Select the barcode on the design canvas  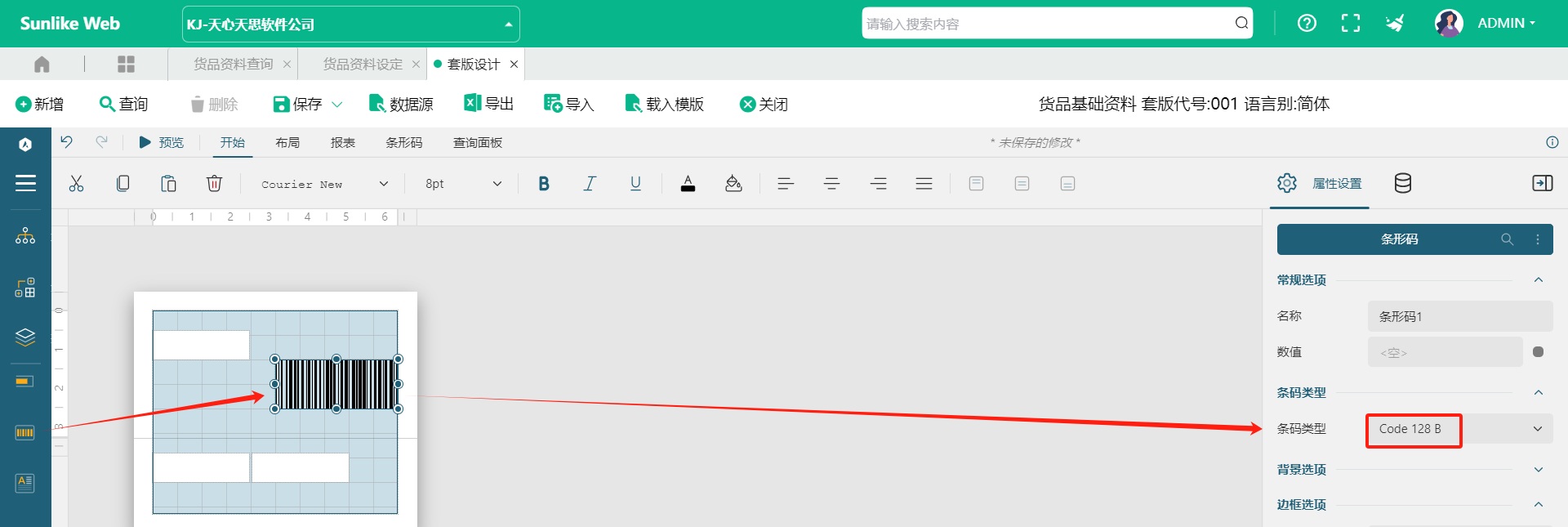coord(336,384)
